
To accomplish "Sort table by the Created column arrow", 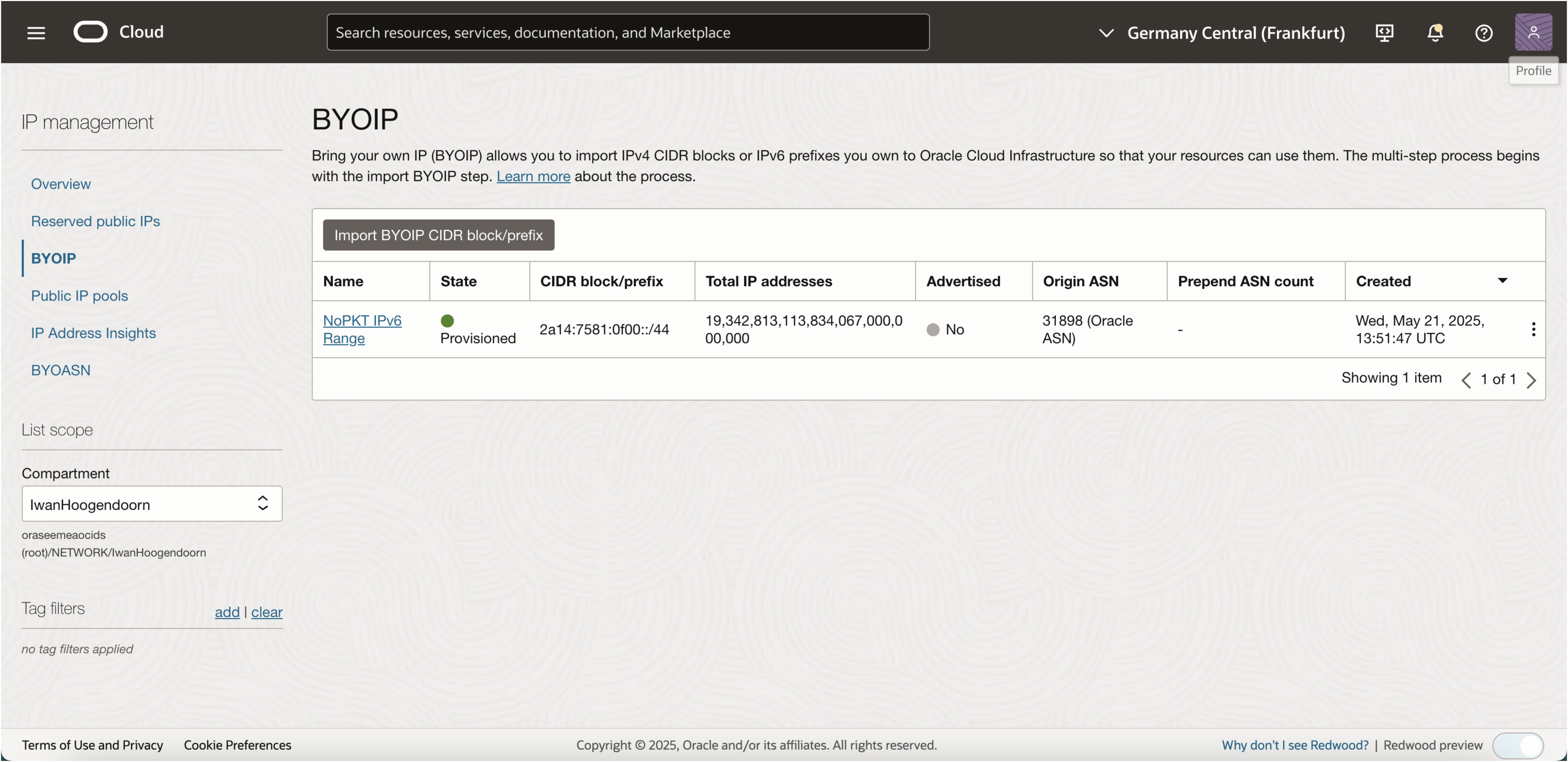I will 1502,281.
